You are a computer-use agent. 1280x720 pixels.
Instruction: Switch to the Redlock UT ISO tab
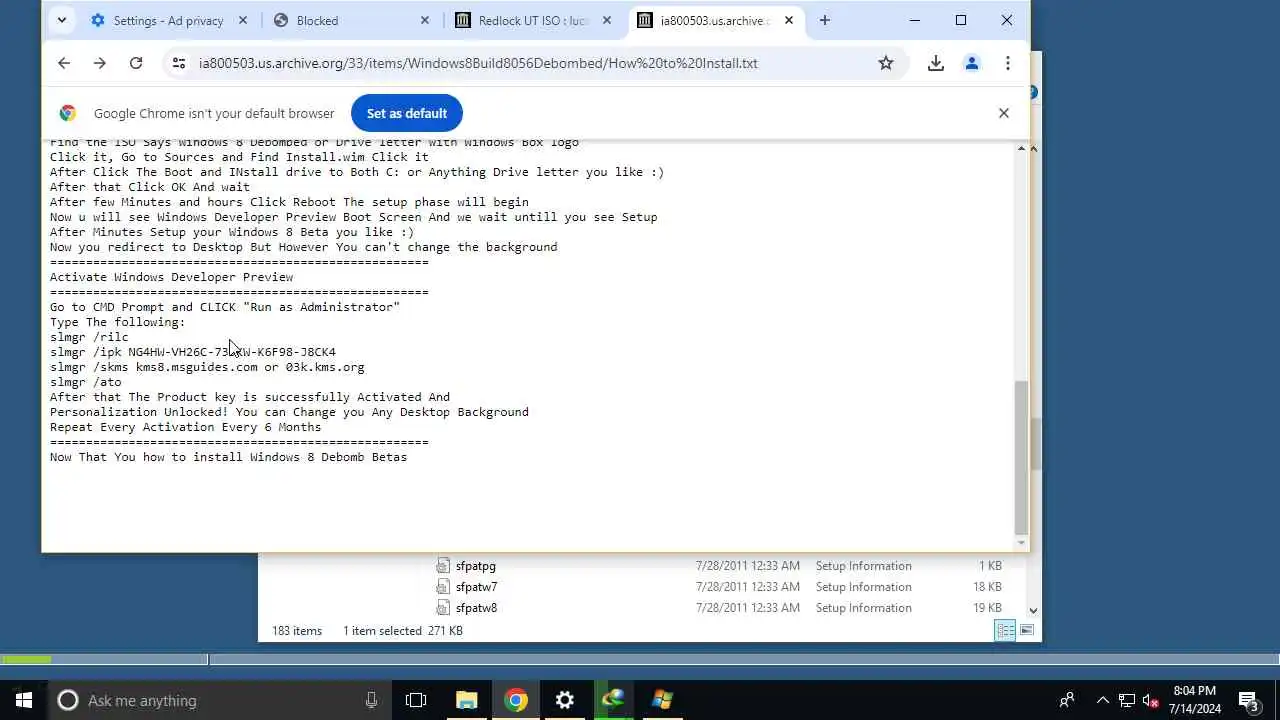[534, 20]
